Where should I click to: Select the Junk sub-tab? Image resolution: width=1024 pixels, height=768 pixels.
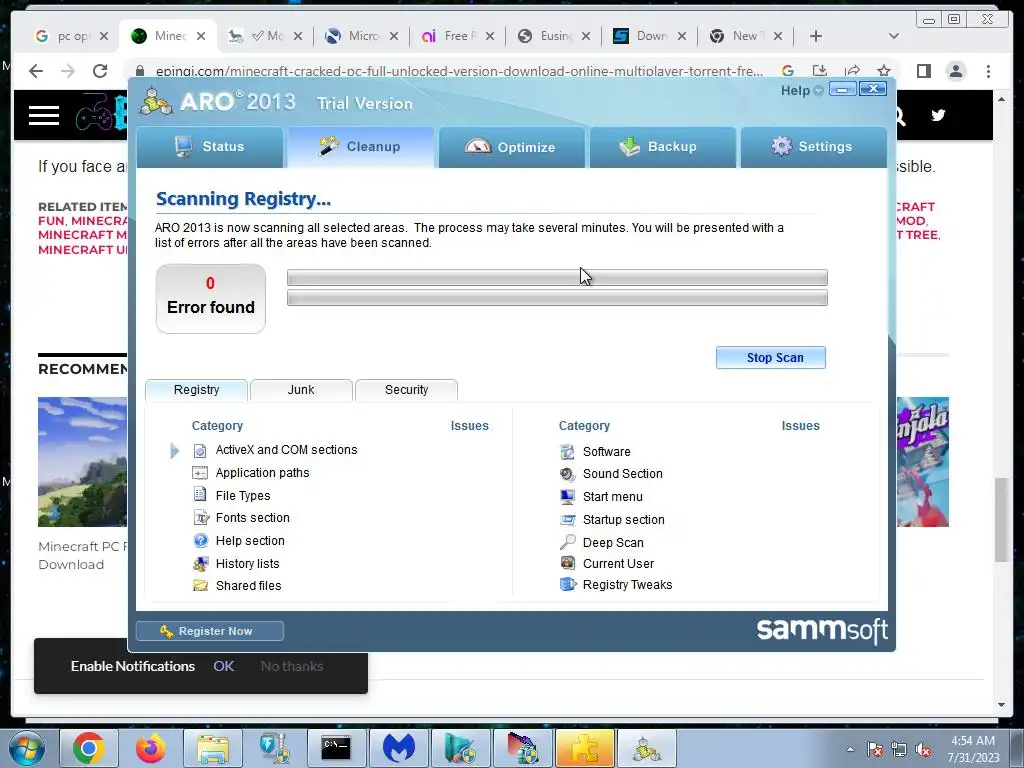pos(301,390)
